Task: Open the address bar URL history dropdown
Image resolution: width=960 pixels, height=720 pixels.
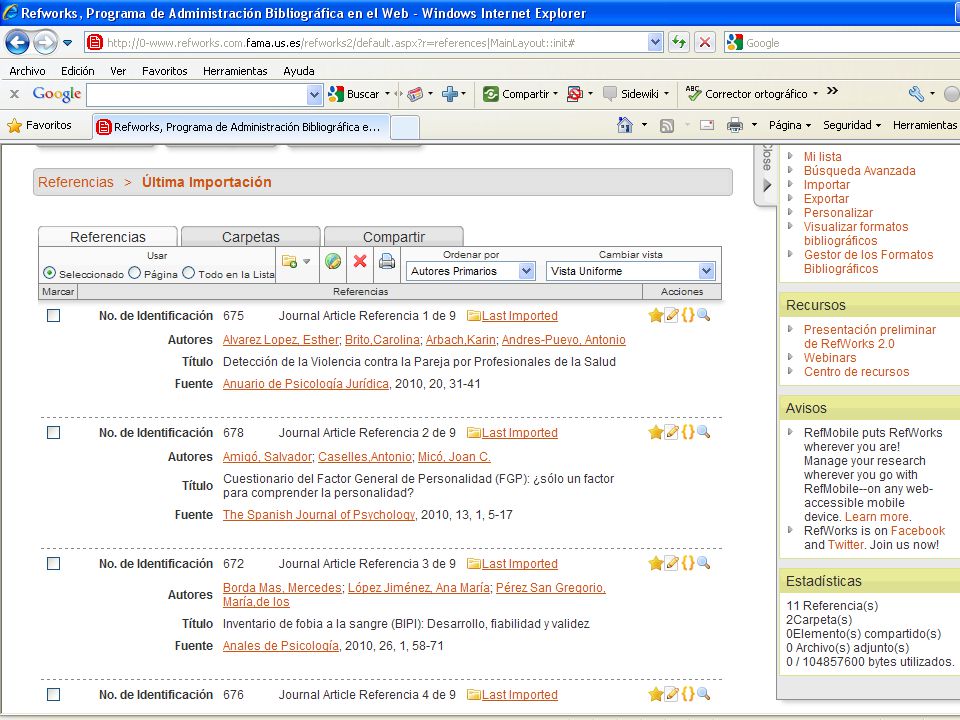Action: point(655,42)
